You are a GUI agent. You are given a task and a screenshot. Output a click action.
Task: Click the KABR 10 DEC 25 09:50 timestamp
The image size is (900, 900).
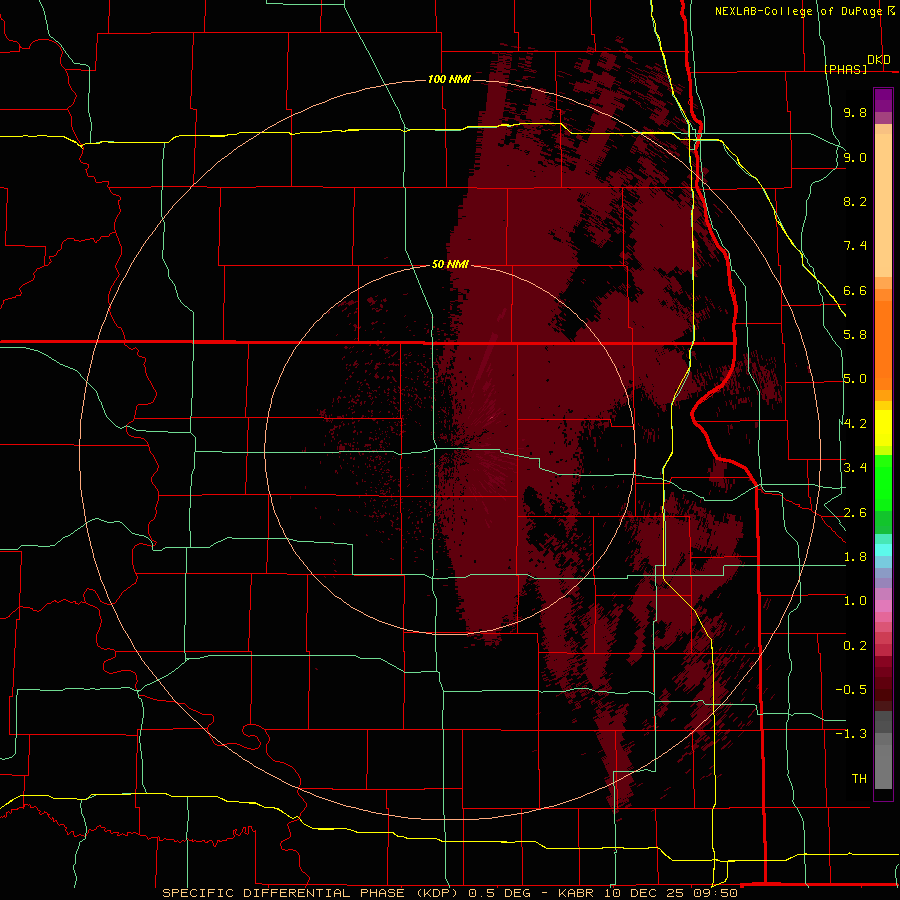[x=647, y=893]
